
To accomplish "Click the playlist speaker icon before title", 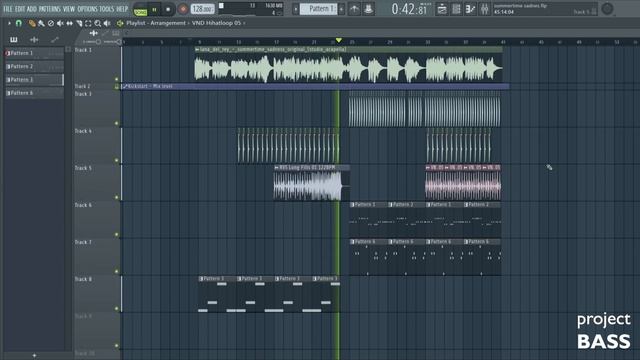I will pyautogui.click(x=120, y=23).
